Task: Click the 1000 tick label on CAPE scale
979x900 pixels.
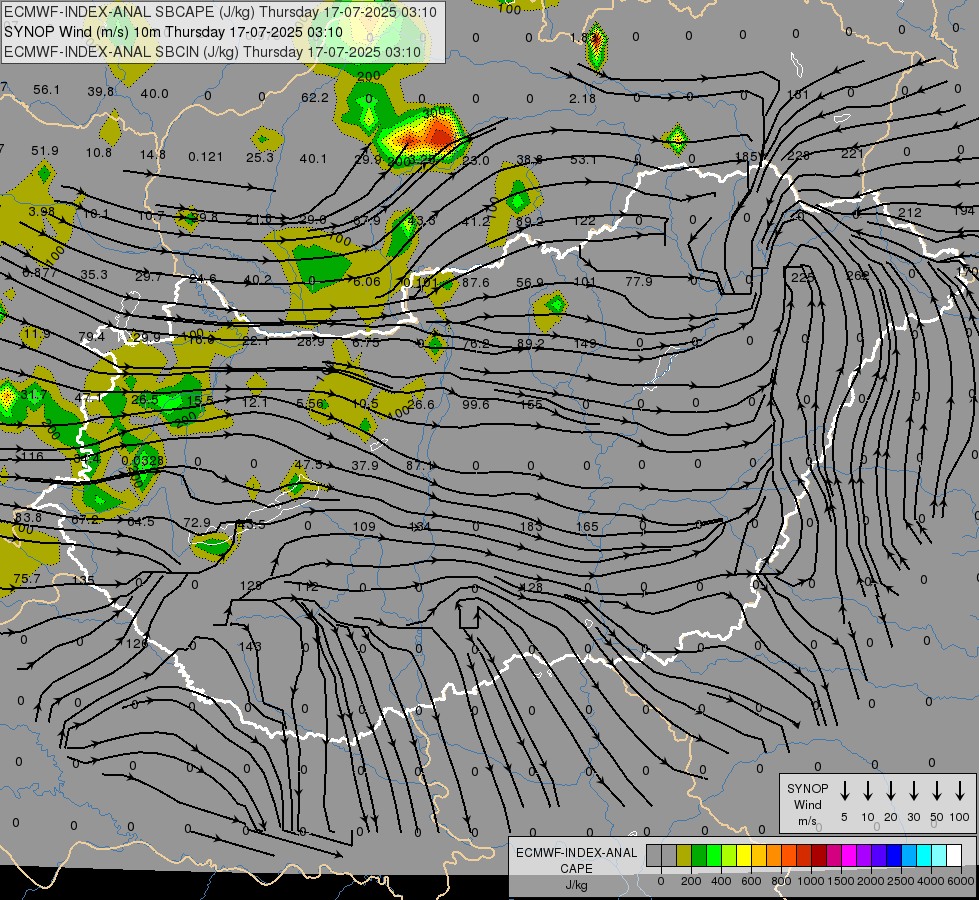Action: 810,881
